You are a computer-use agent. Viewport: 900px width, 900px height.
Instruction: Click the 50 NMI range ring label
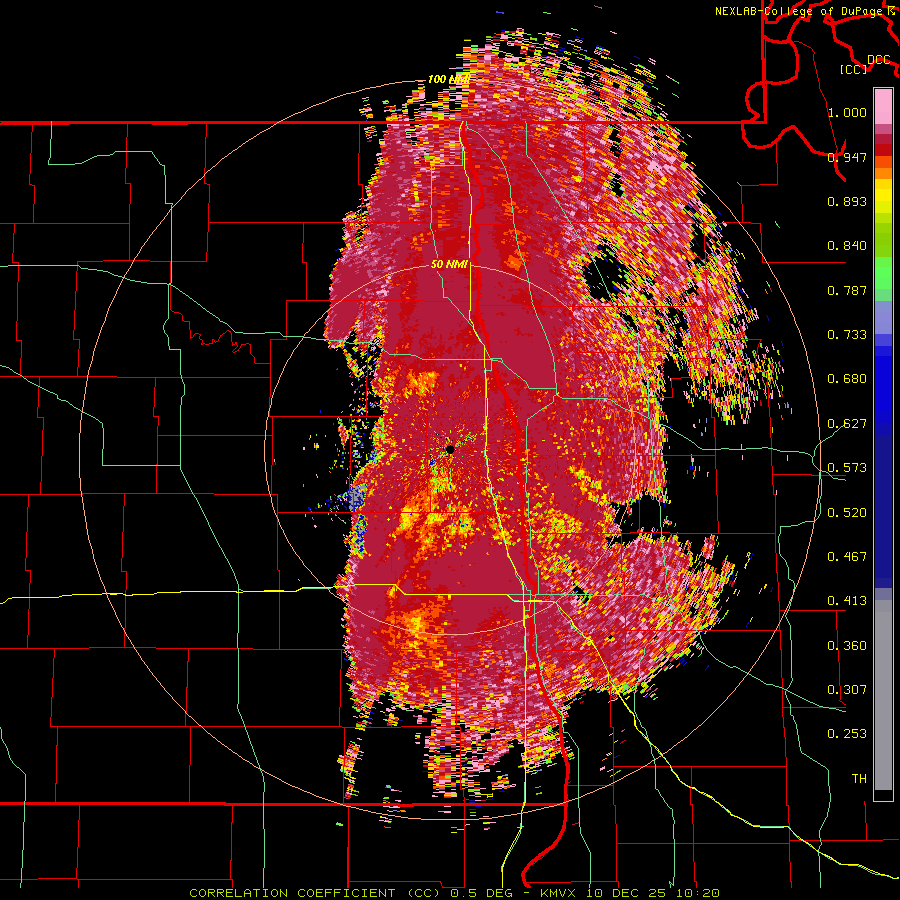pos(449,264)
